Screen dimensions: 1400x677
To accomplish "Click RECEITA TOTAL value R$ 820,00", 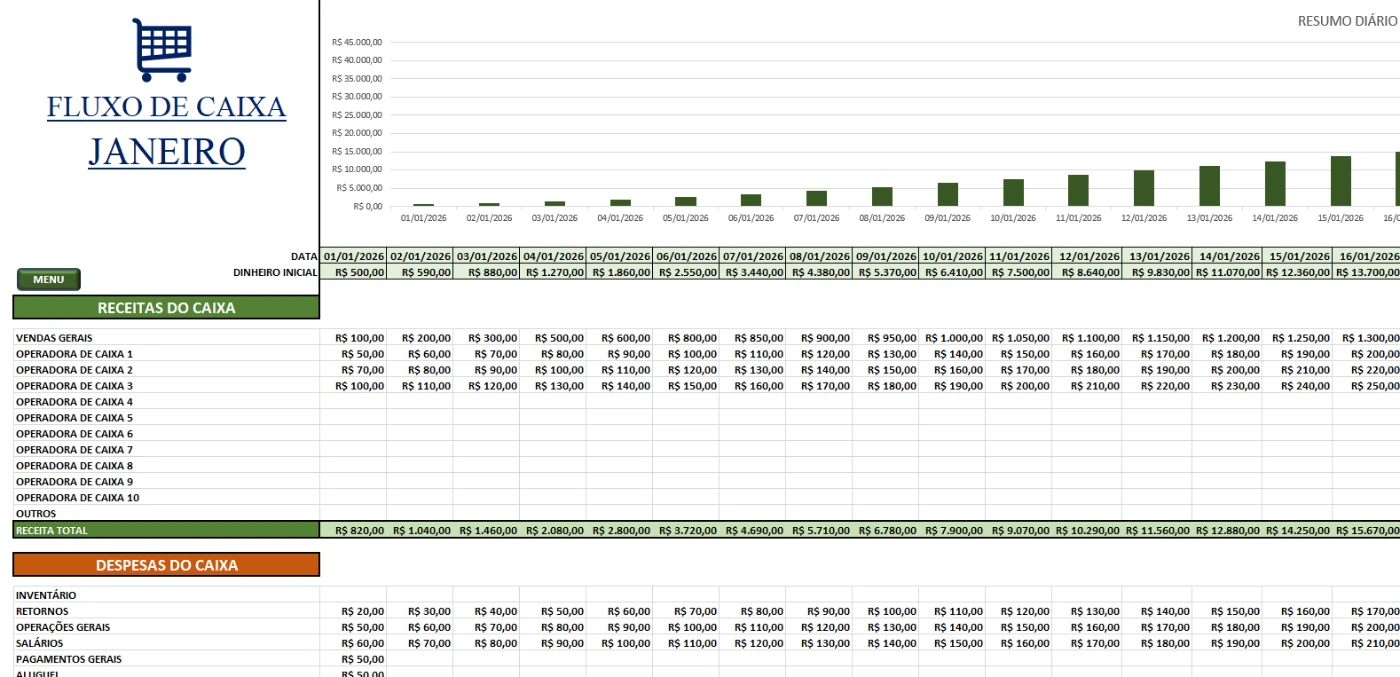I will (x=353, y=530).
